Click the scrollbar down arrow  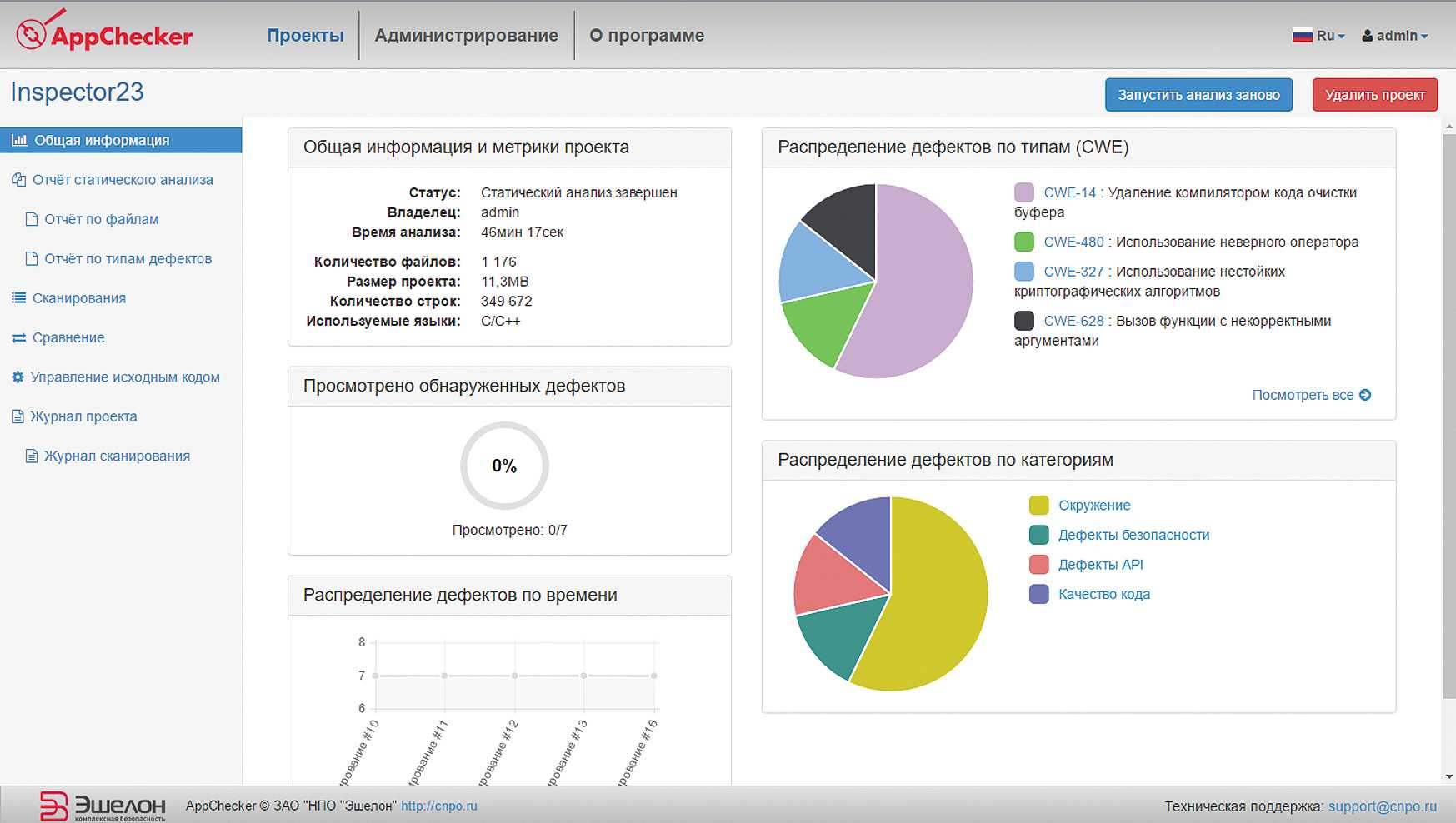[1448, 776]
